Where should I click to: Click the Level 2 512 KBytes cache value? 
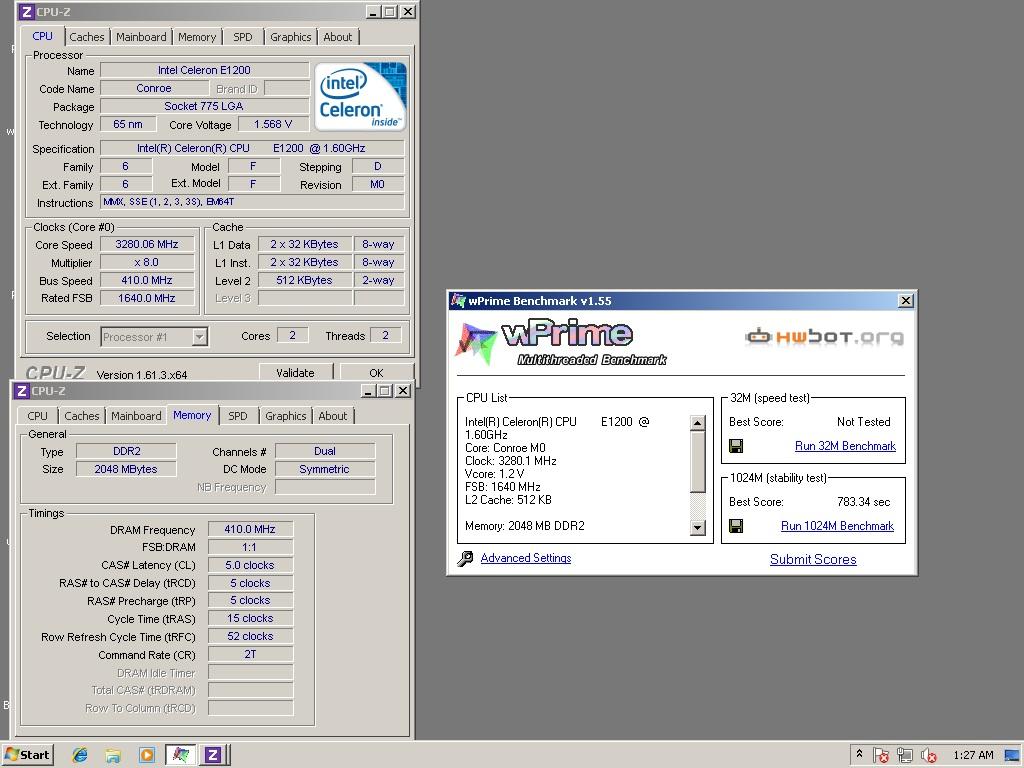pos(304,280)
